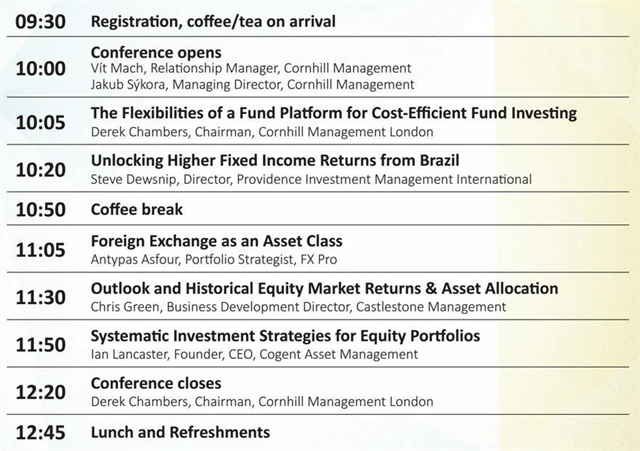Click the 10:05 time slot

pos(40,122)
